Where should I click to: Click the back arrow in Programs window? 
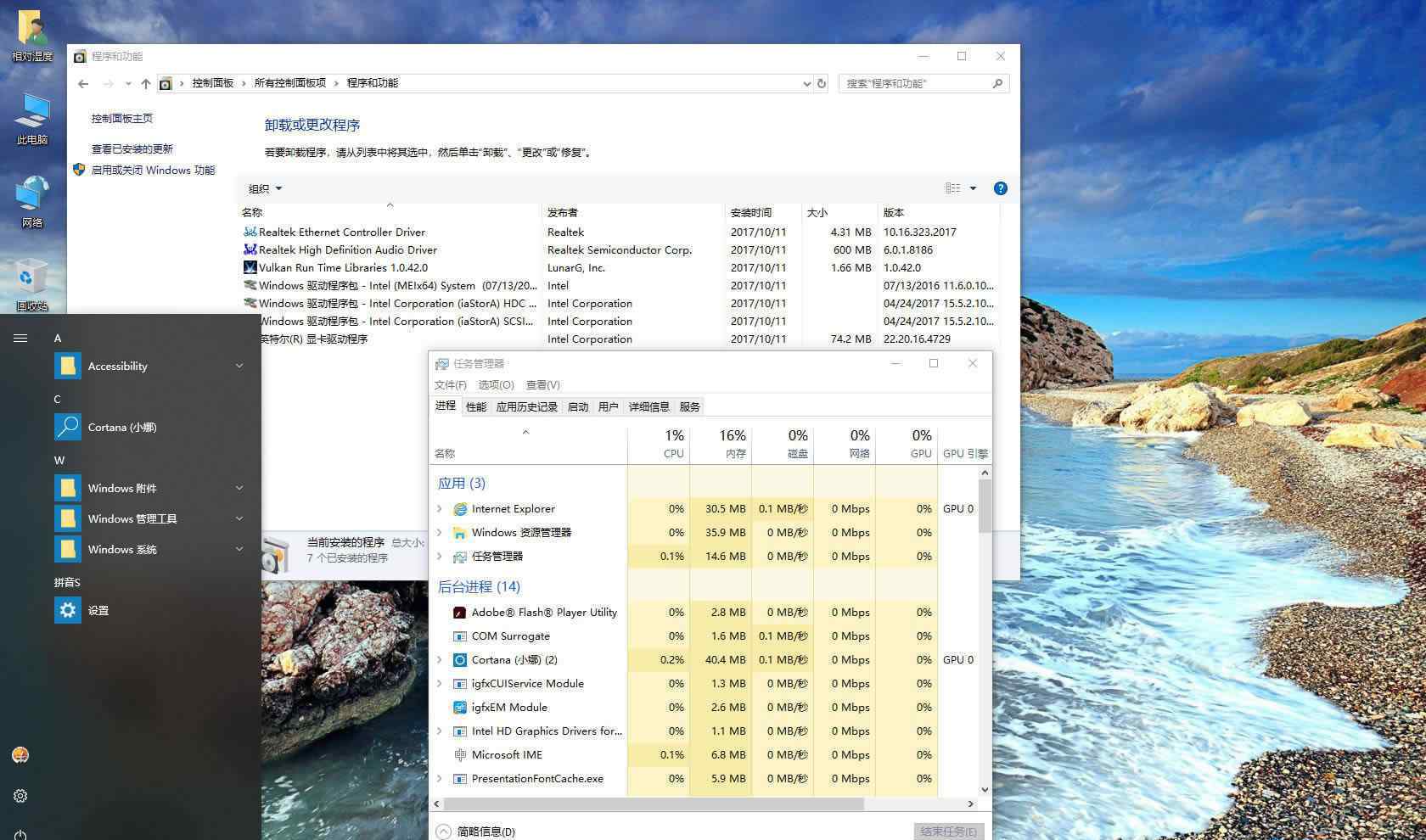[x=83, y=83]
